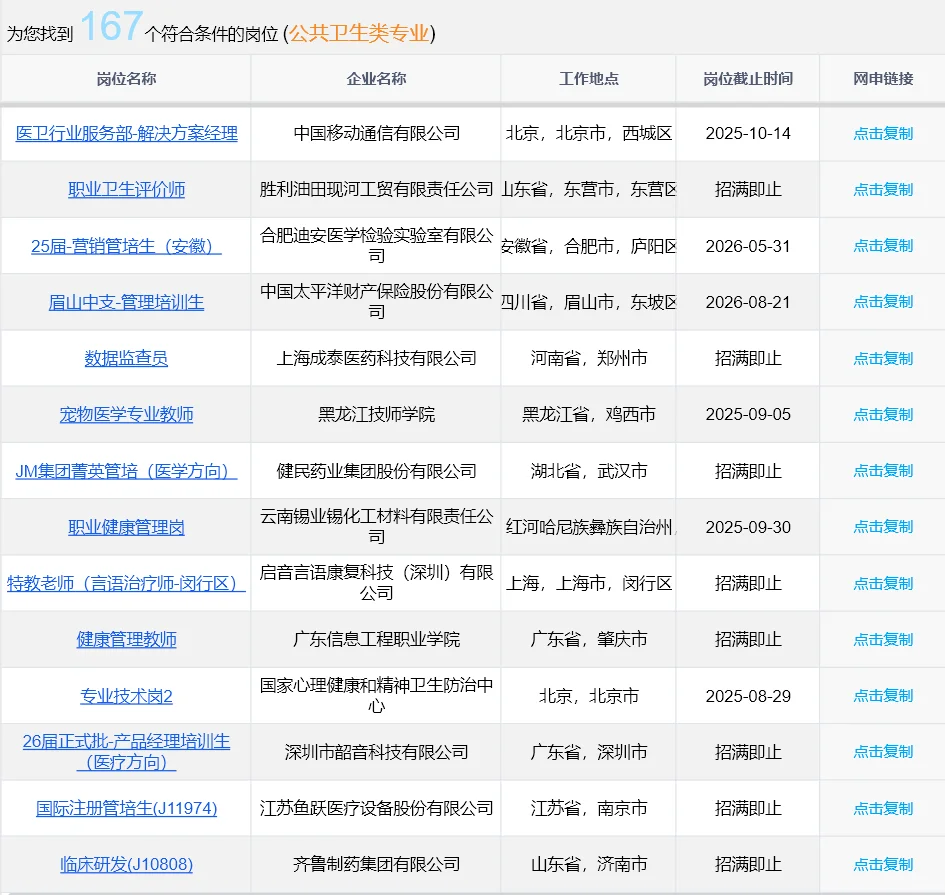The height and width of the screenshot is (895, 945).
Task: Click 点击复制 for 齐鲁制药集团 row
Action: point(884,864)
